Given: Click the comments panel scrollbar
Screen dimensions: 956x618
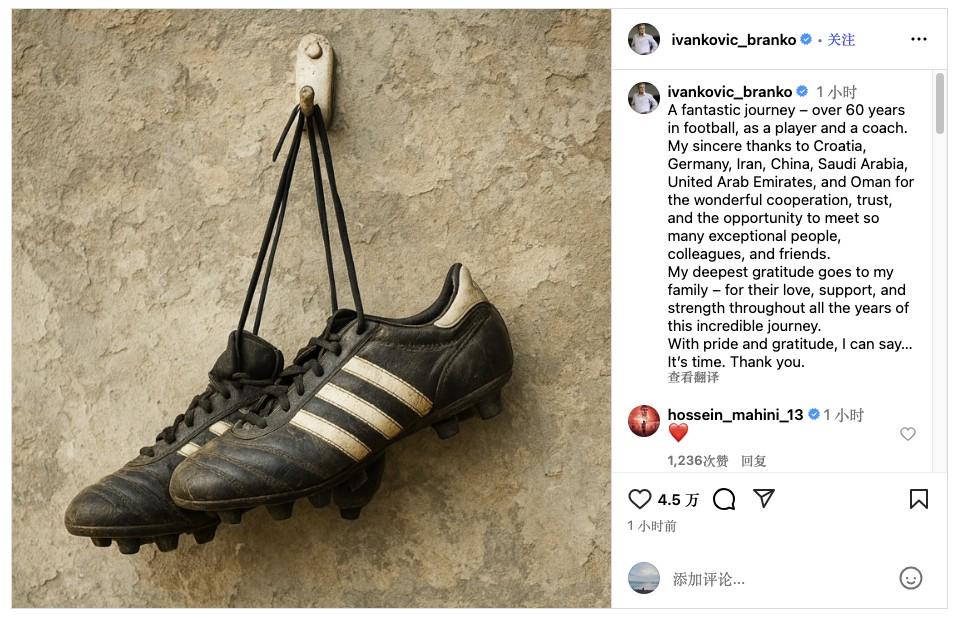Looking at the screenshot, I should pyautogui.click(x=940, y=102).
